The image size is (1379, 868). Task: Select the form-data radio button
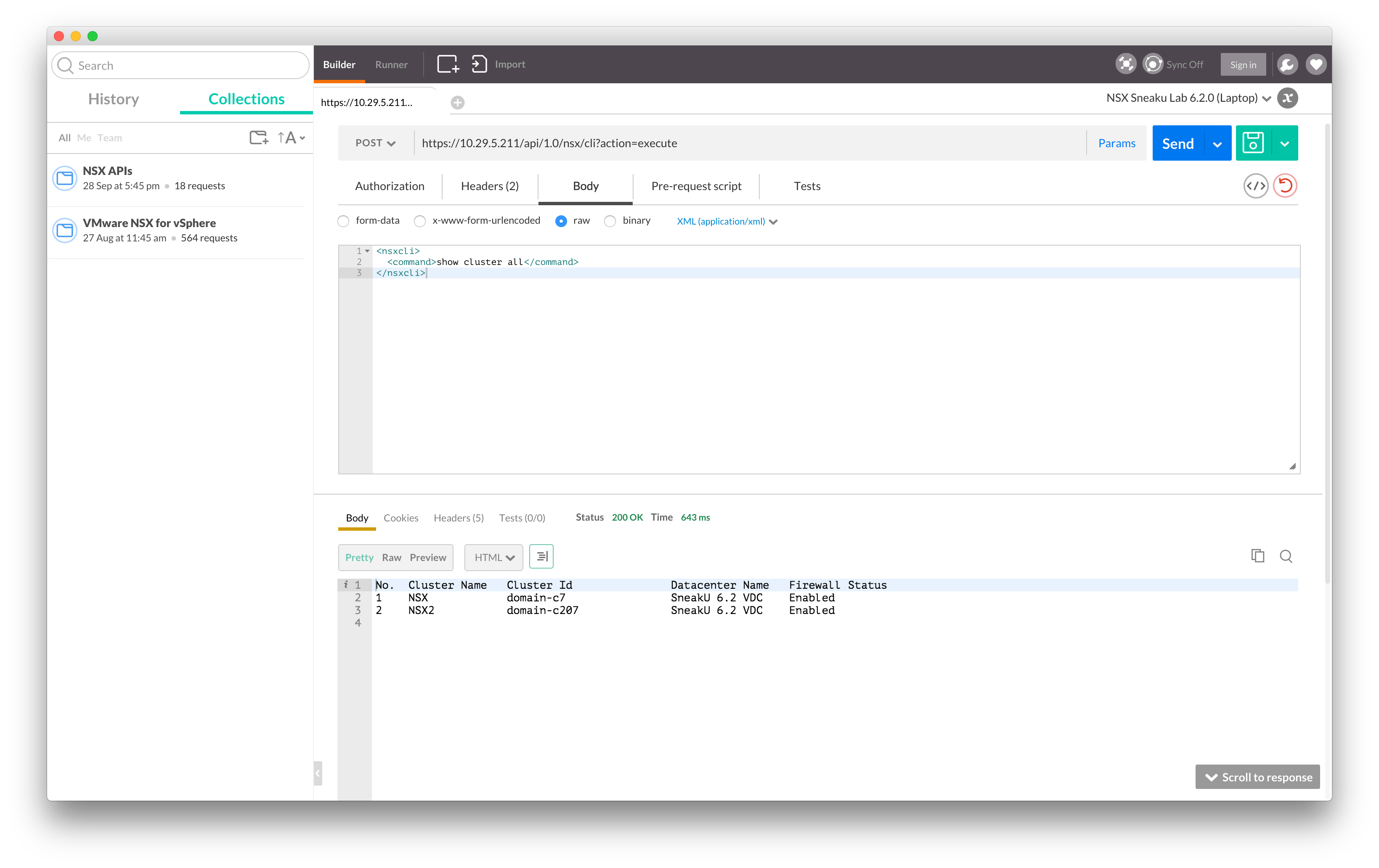[344, 222]
